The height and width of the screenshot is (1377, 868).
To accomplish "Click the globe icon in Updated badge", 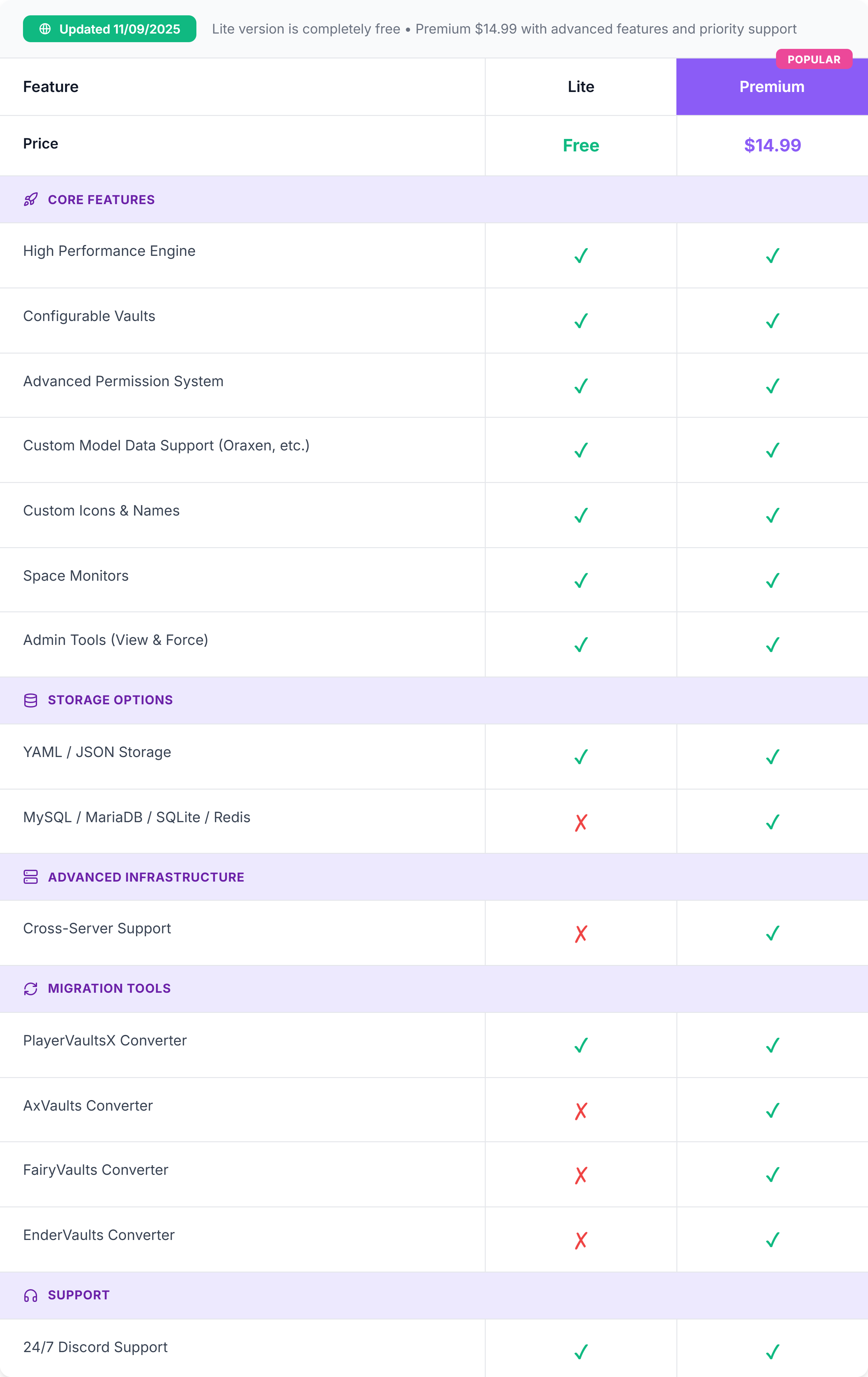I will tap(45, 29).
